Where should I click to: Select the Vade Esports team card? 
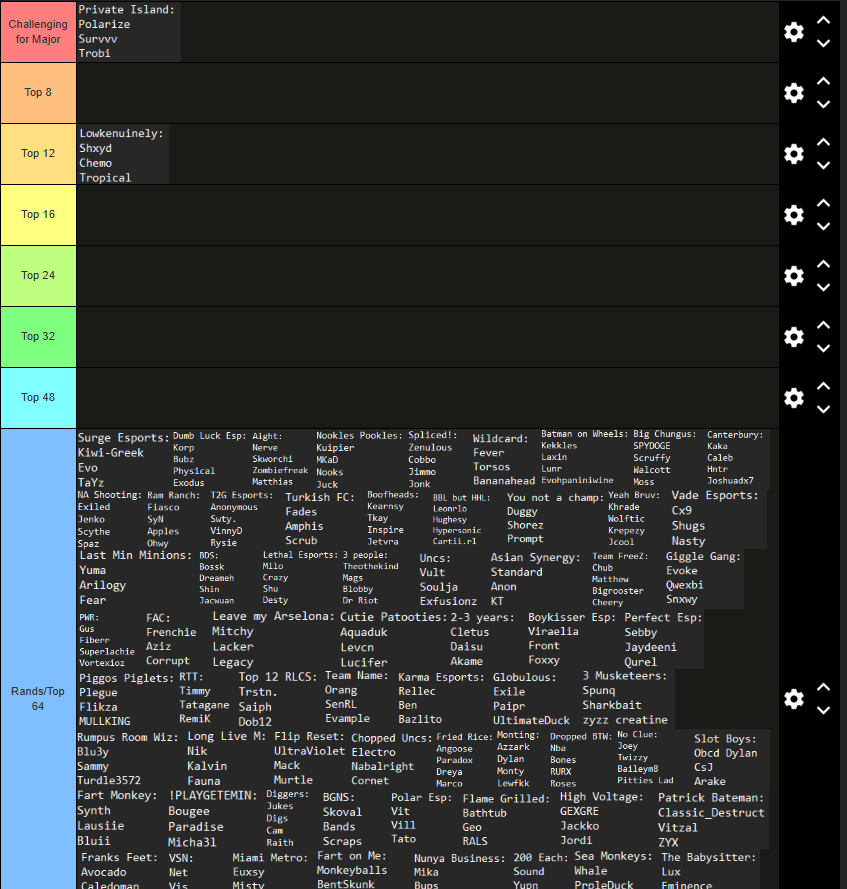718,519
